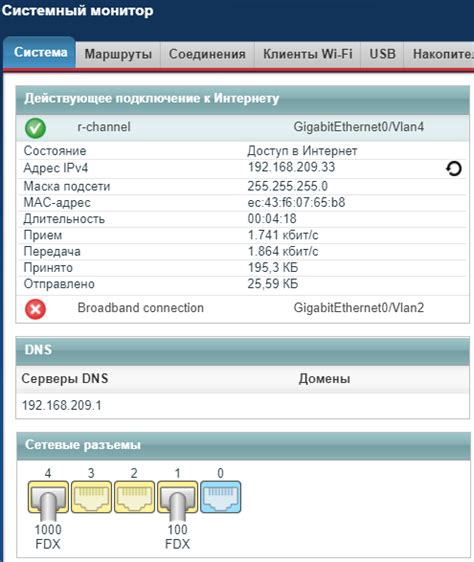The height and width of the screenshot is (562, 474).
Task: Open the Соединения tab
Action: pos(207,54)
